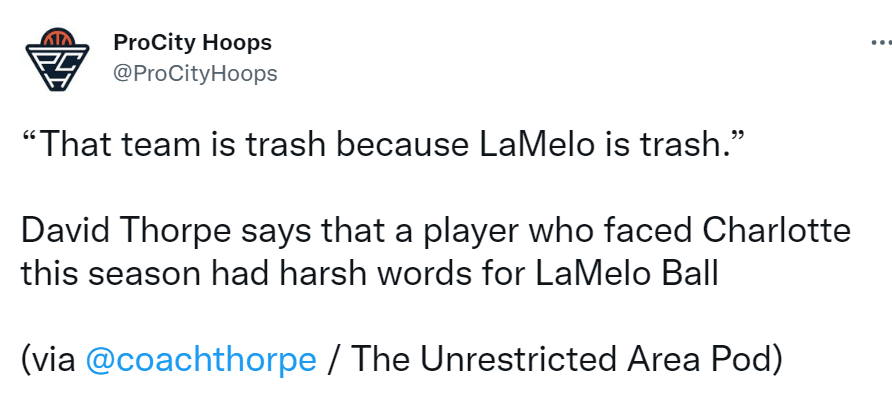
Task: Click the word 'because' in the quote
Action: pyautogui.click(x=404, y=146)
